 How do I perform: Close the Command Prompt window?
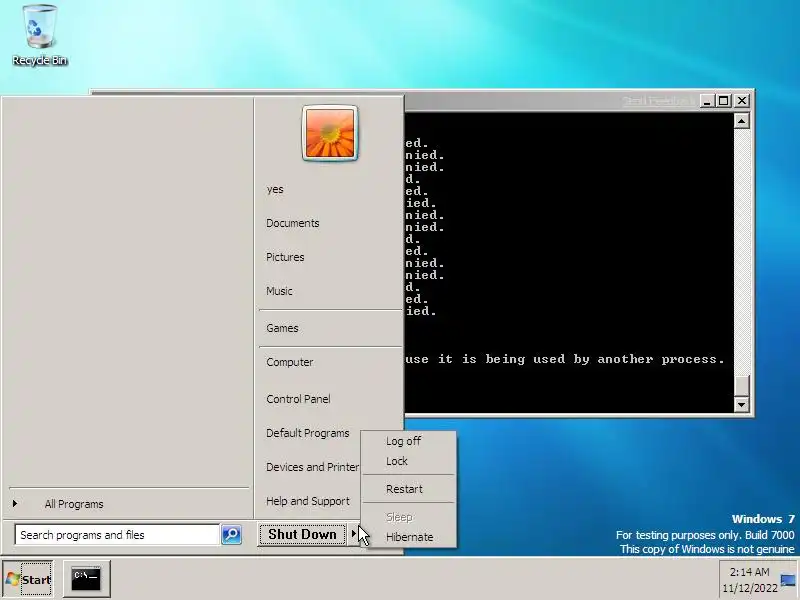tap(742, 101)
